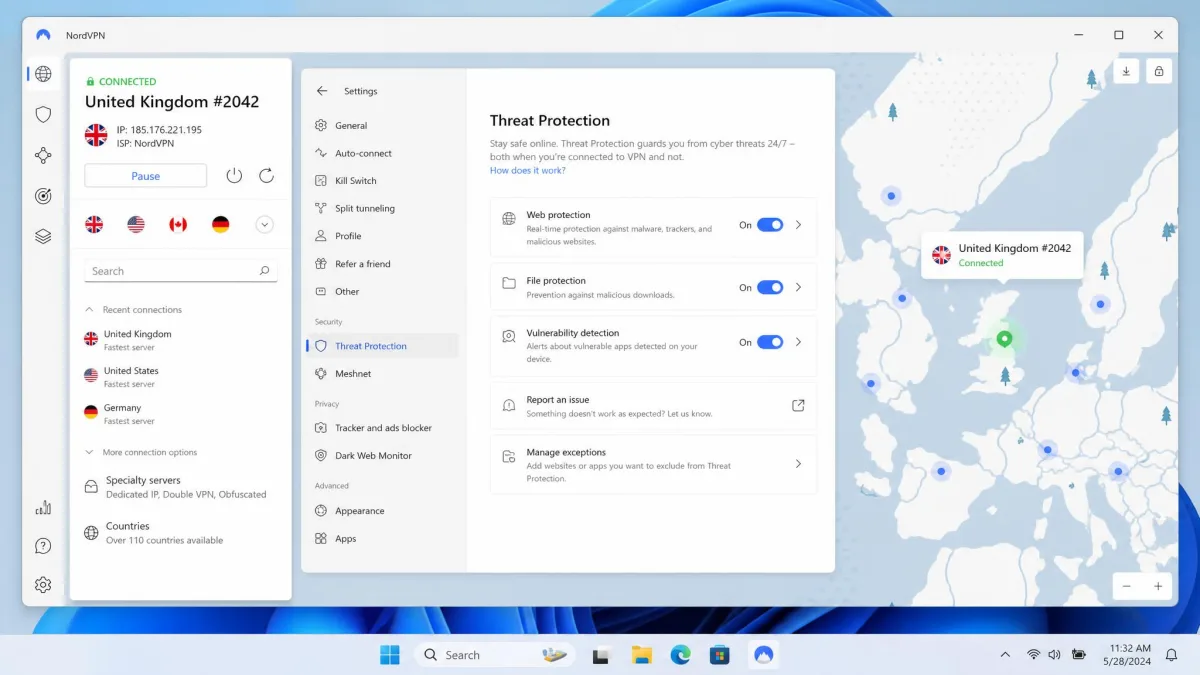Open the statistics bar chart sidebar icon
The width and height of the screenshot is (1200, 675).
43,508
